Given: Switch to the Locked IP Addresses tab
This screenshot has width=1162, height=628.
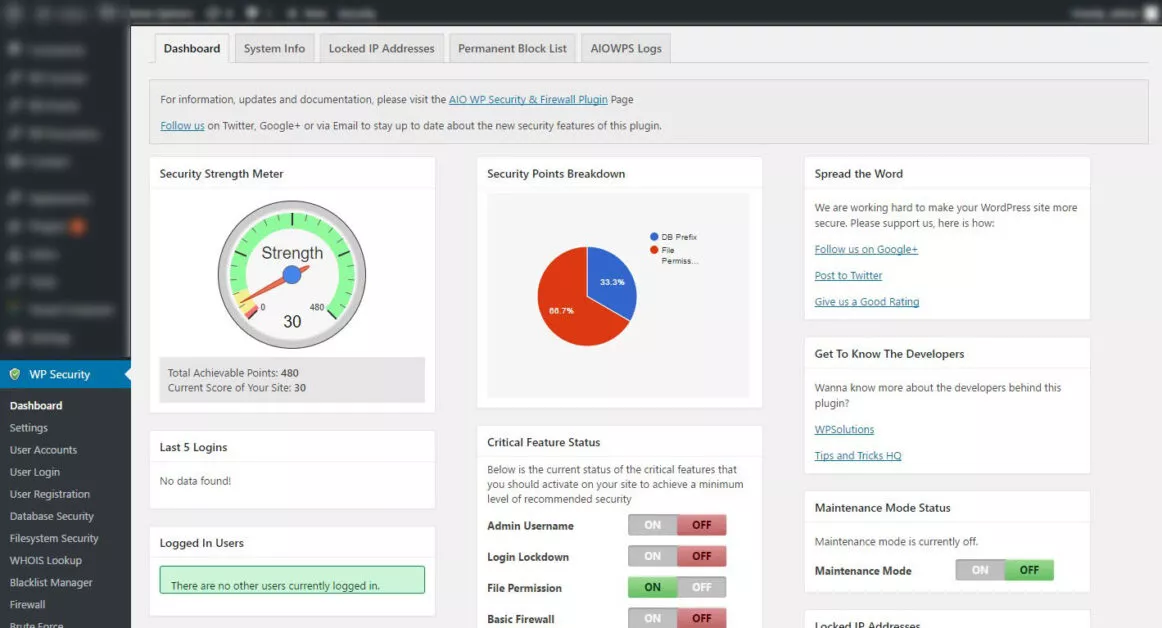Looking at the screenshot, I should click(382, 48).
